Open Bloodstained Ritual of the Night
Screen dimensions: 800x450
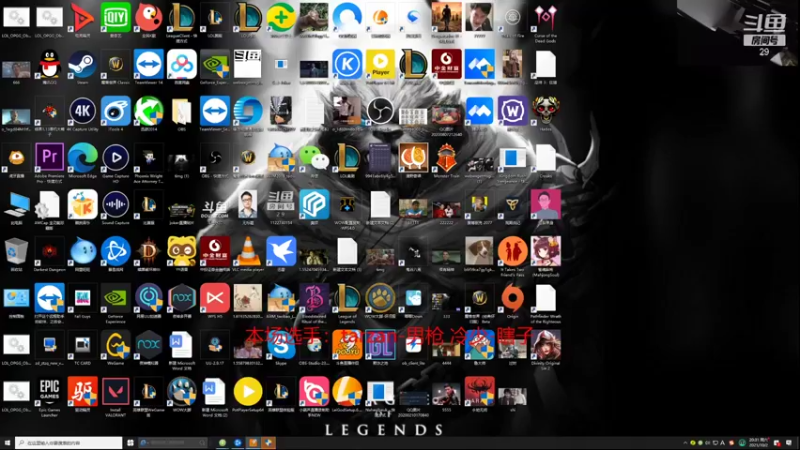point(314,298)
